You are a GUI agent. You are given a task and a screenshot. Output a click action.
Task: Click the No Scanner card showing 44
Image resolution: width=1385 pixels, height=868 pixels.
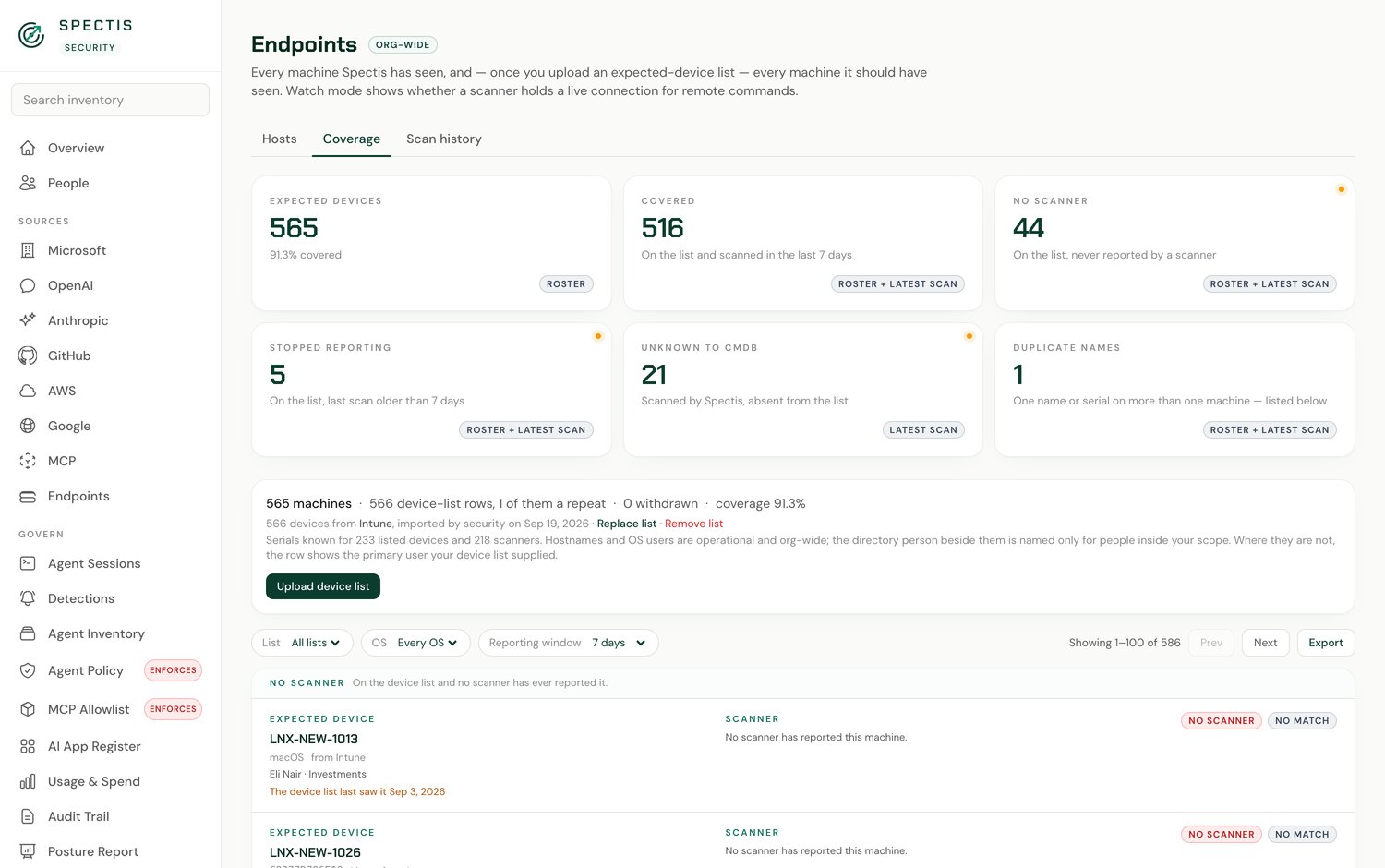click(1174, 243)
